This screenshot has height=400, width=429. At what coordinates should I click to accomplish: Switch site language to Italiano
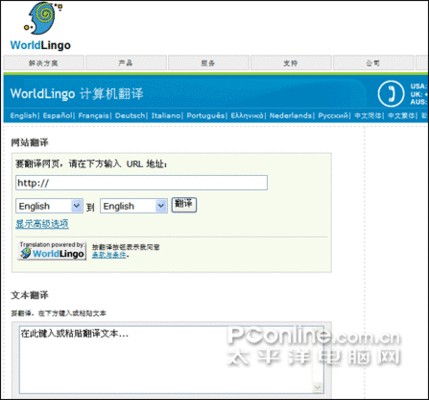[x=166, y=116]
